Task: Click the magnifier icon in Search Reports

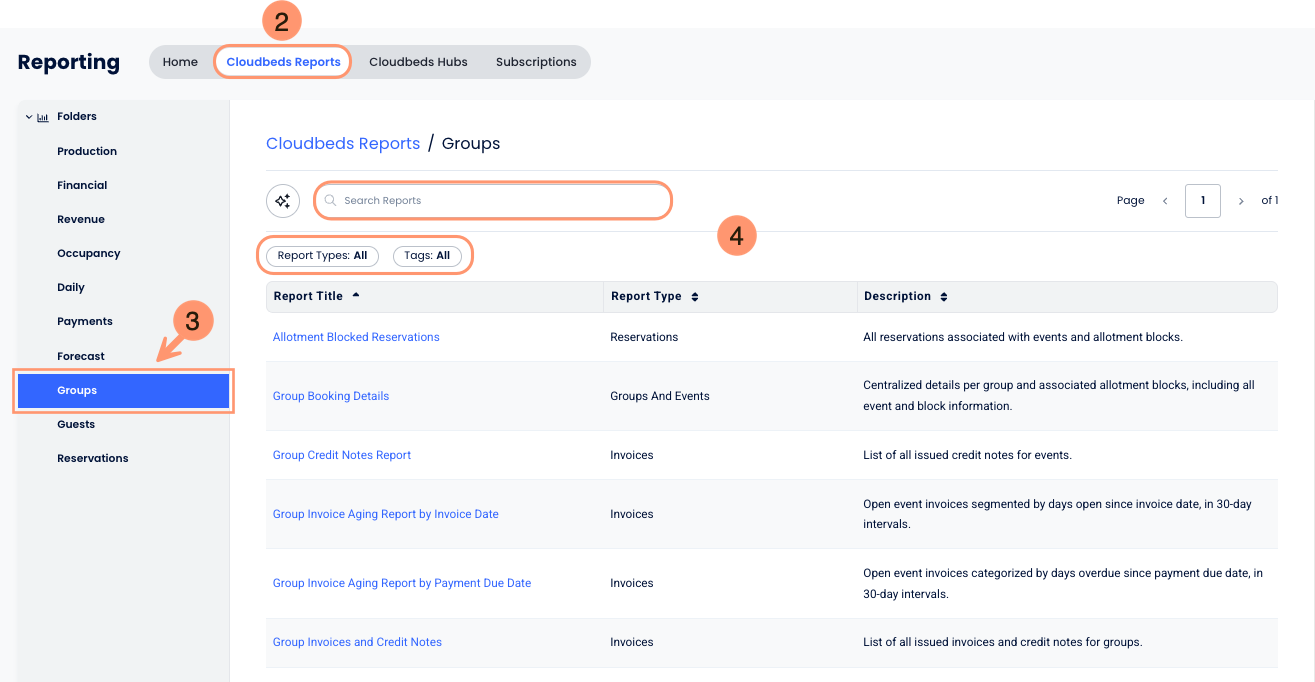Action: [330, 200]
